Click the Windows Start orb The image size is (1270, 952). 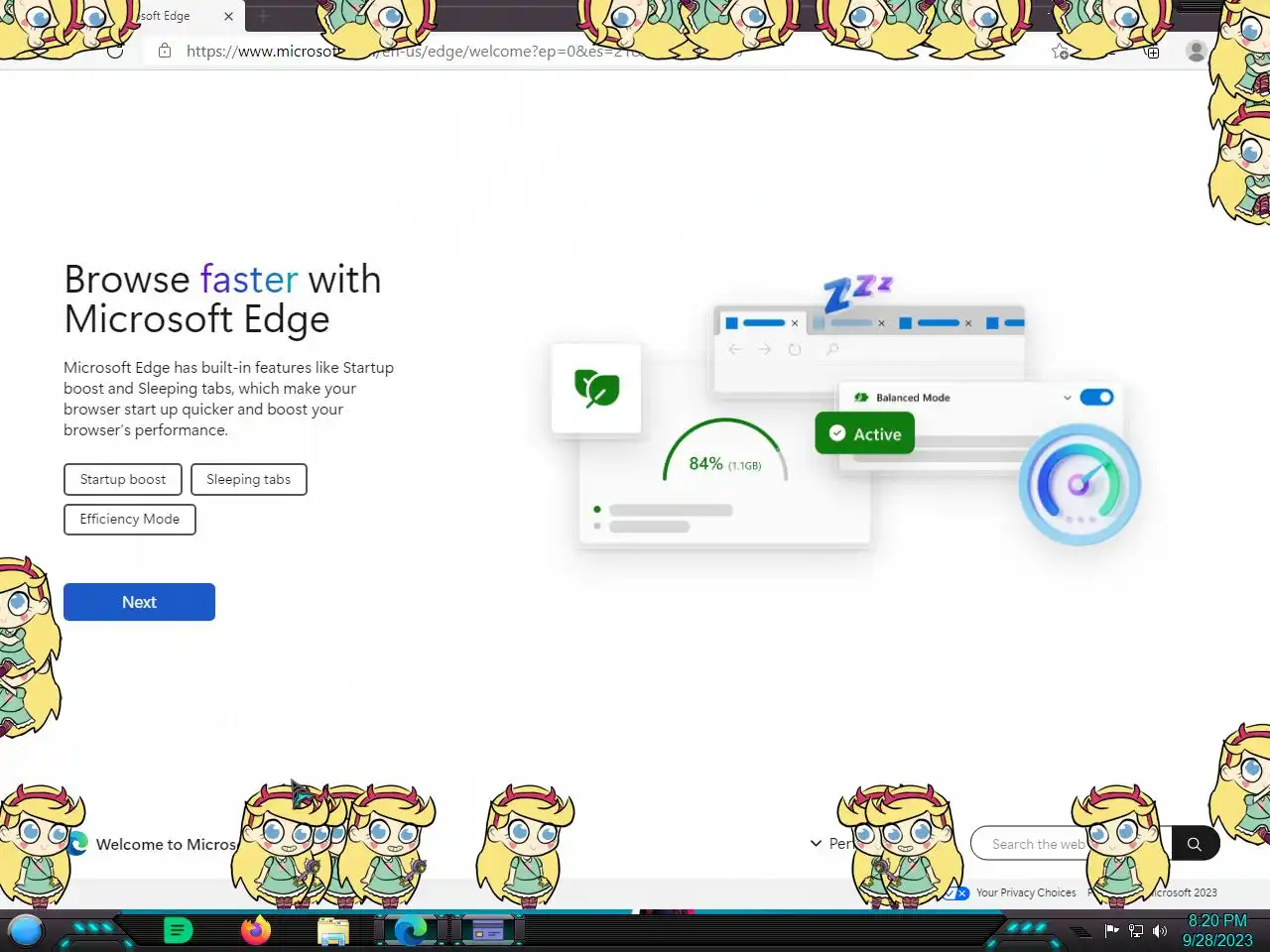coord(26,930)
